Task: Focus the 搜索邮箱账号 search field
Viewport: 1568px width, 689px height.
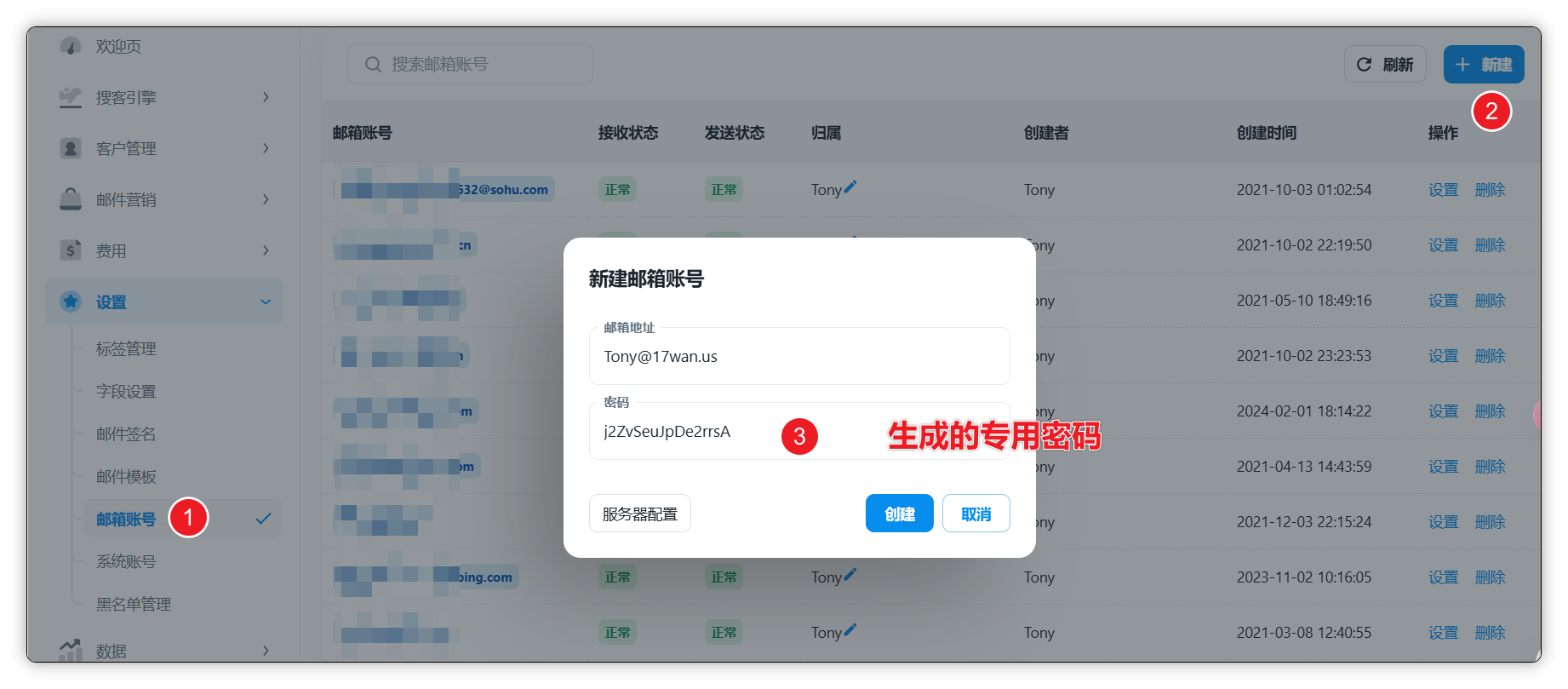Action: coord(470,65)
